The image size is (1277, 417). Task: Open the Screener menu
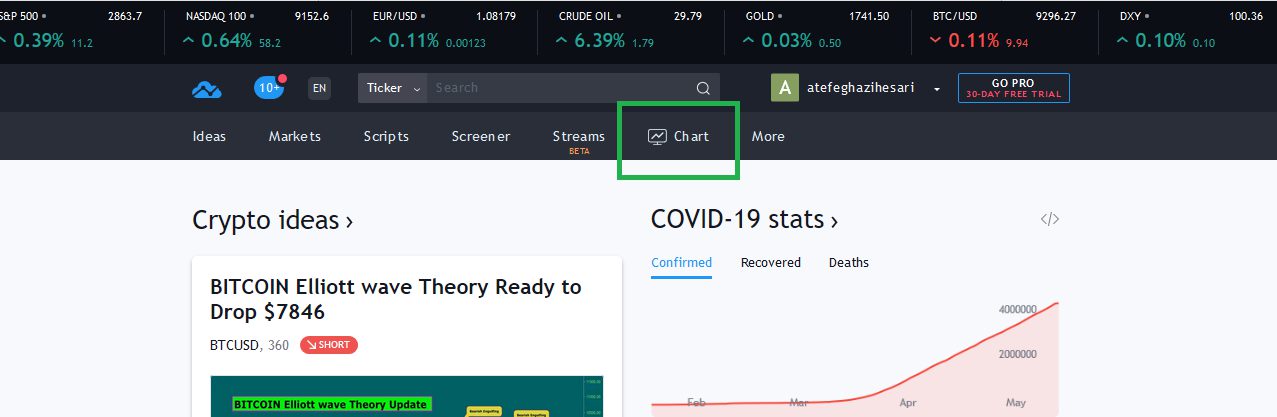[x=481, y=136]
